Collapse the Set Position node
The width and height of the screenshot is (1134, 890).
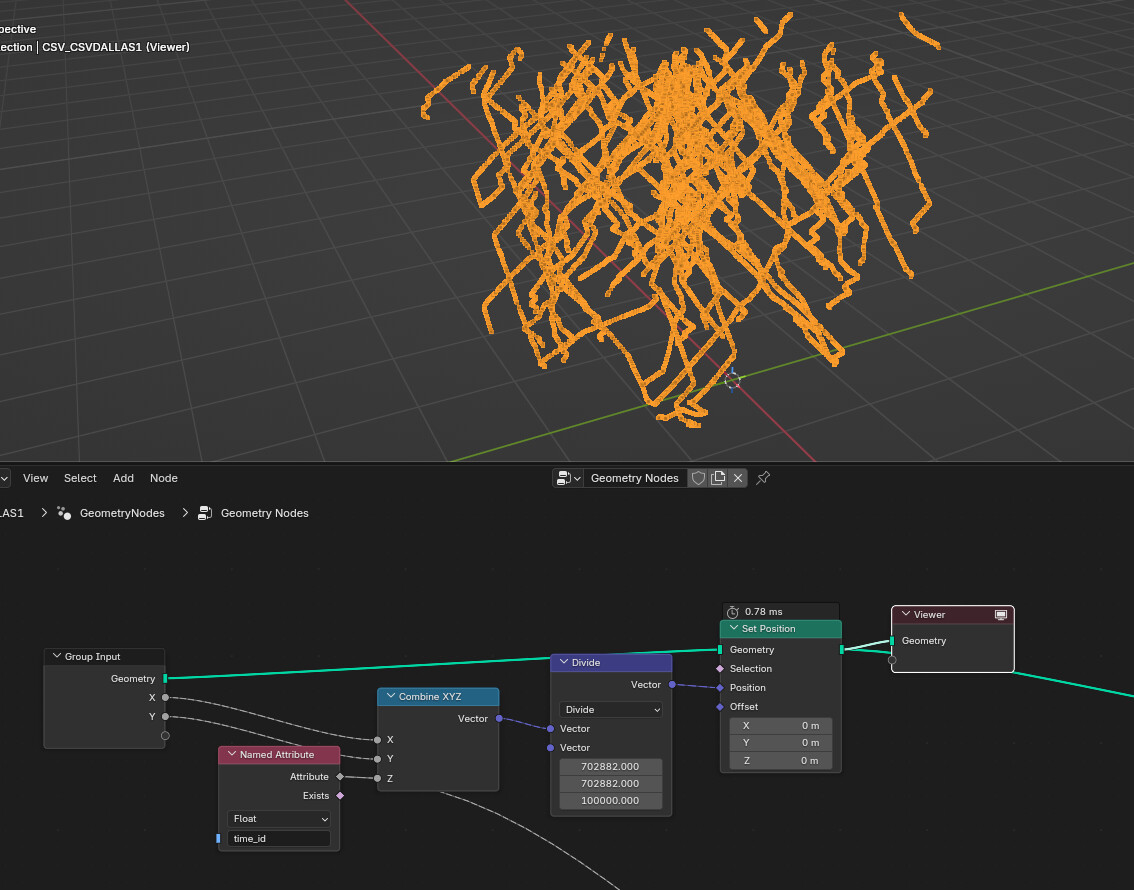click(733, 628)
